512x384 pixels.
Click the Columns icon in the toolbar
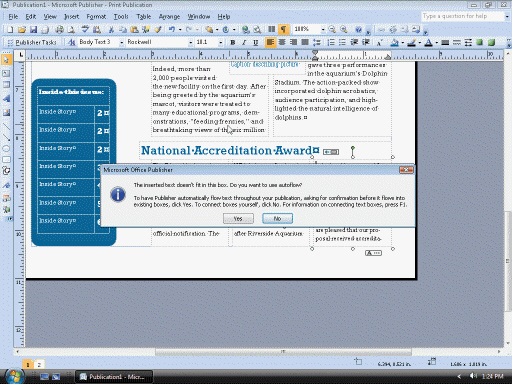click(x=272, y=30)
